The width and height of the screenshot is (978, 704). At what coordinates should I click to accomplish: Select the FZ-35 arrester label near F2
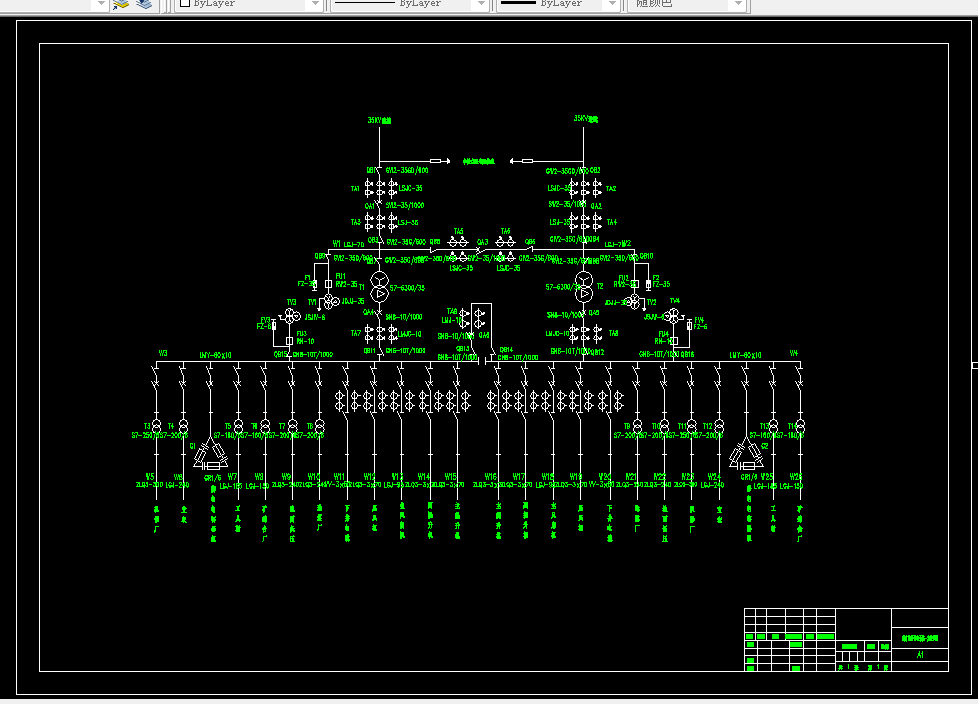pyautogui.click(x=661, y=284)
